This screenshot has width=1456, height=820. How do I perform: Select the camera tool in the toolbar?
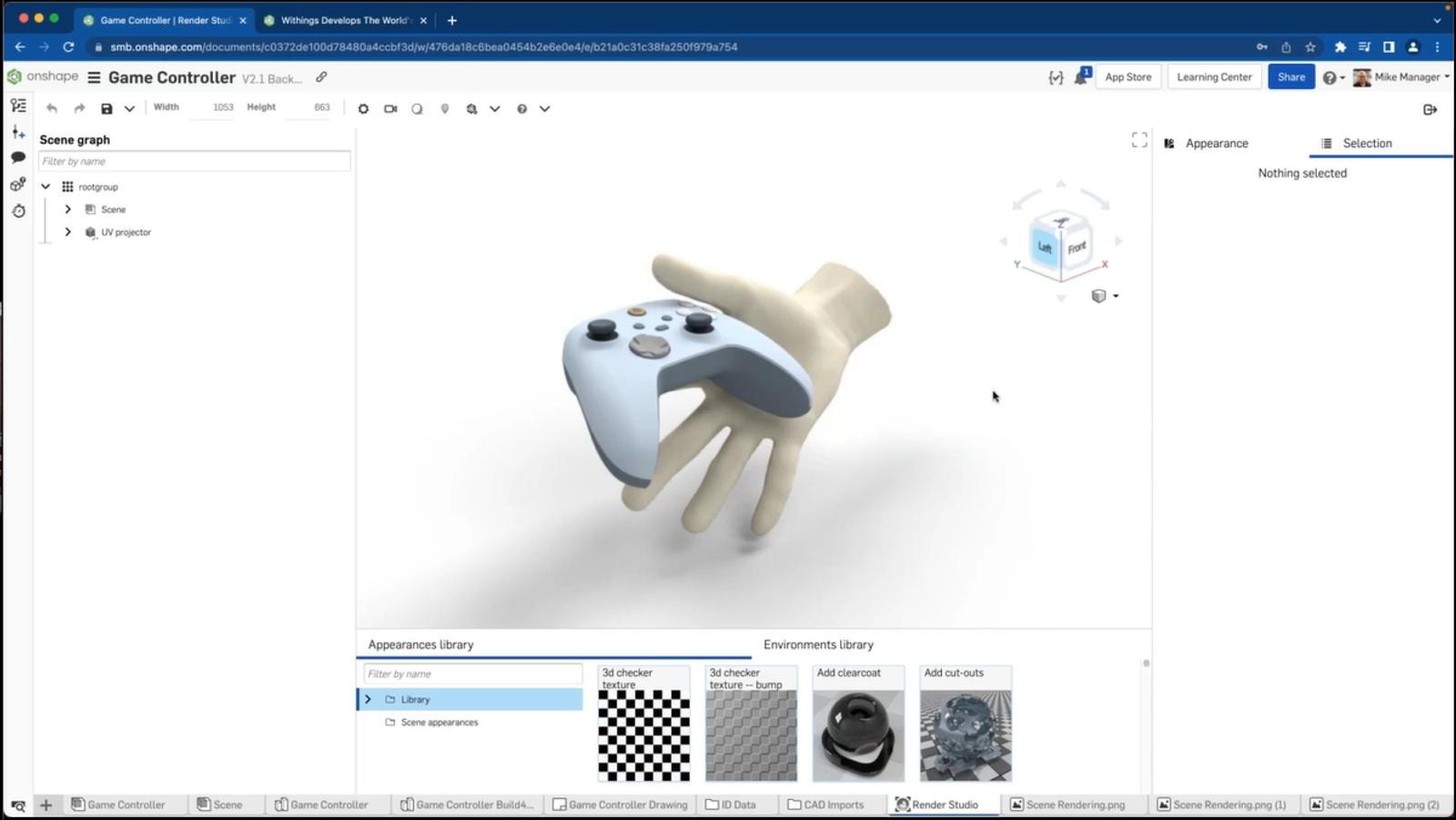point(390,108)
